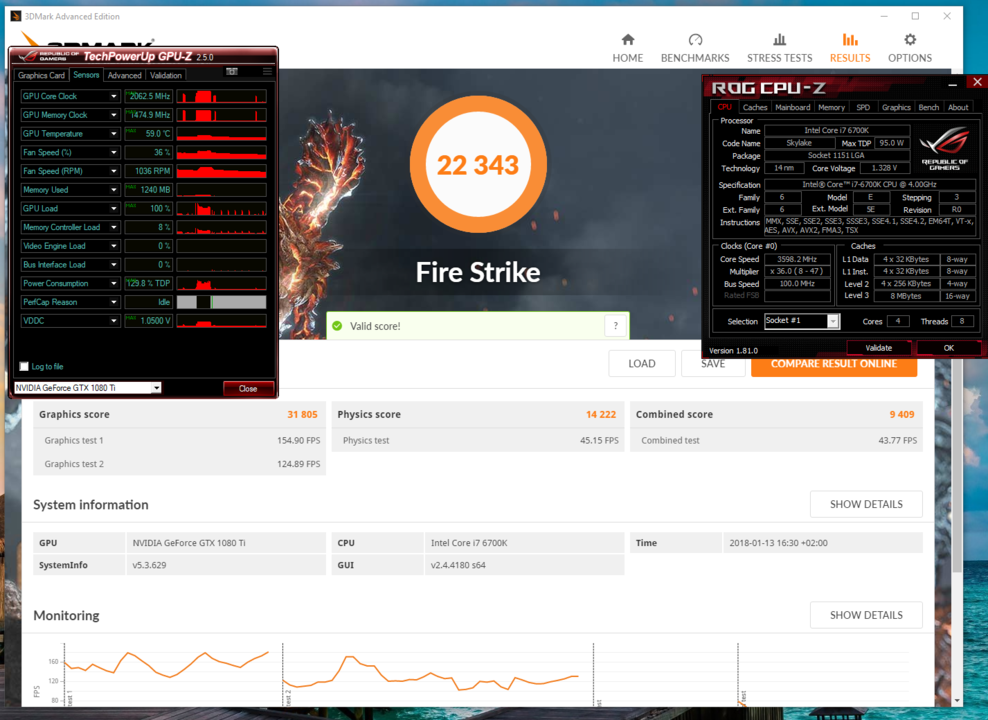Open the Mainboard tab in CPU-Z
The height and width of the screenshot is (720, 988).
(x=793, y=107)
